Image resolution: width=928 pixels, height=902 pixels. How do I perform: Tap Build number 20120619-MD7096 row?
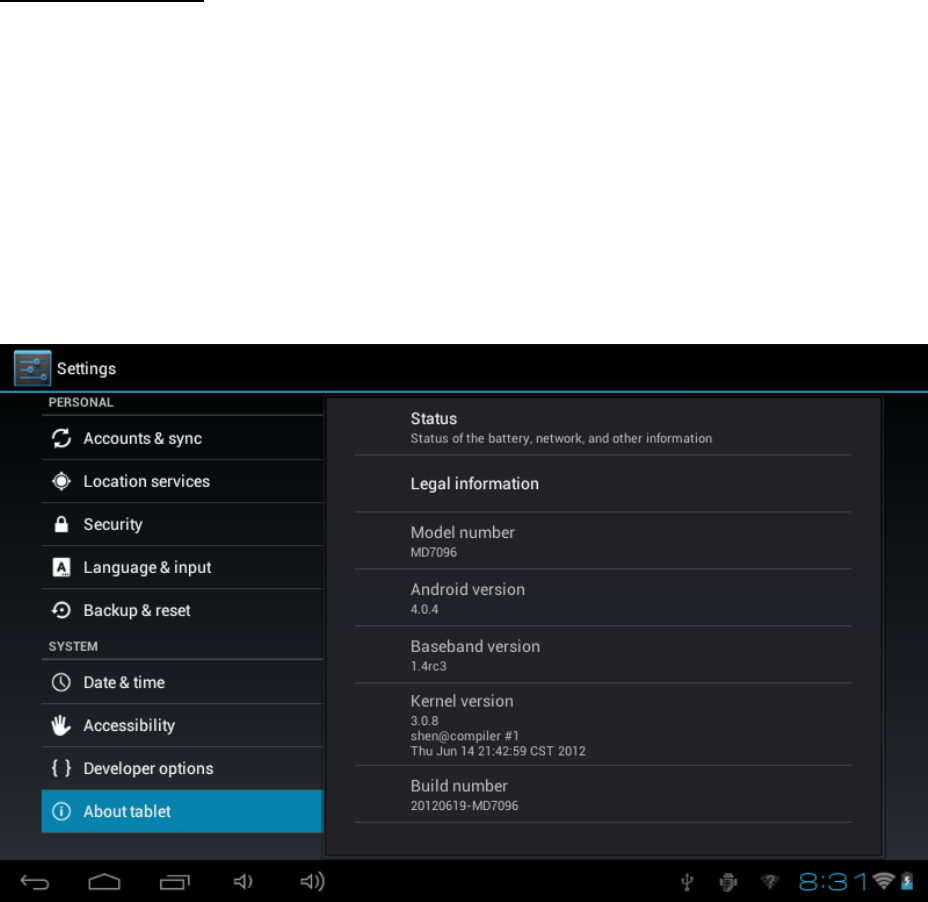click(x=602, y=794)
